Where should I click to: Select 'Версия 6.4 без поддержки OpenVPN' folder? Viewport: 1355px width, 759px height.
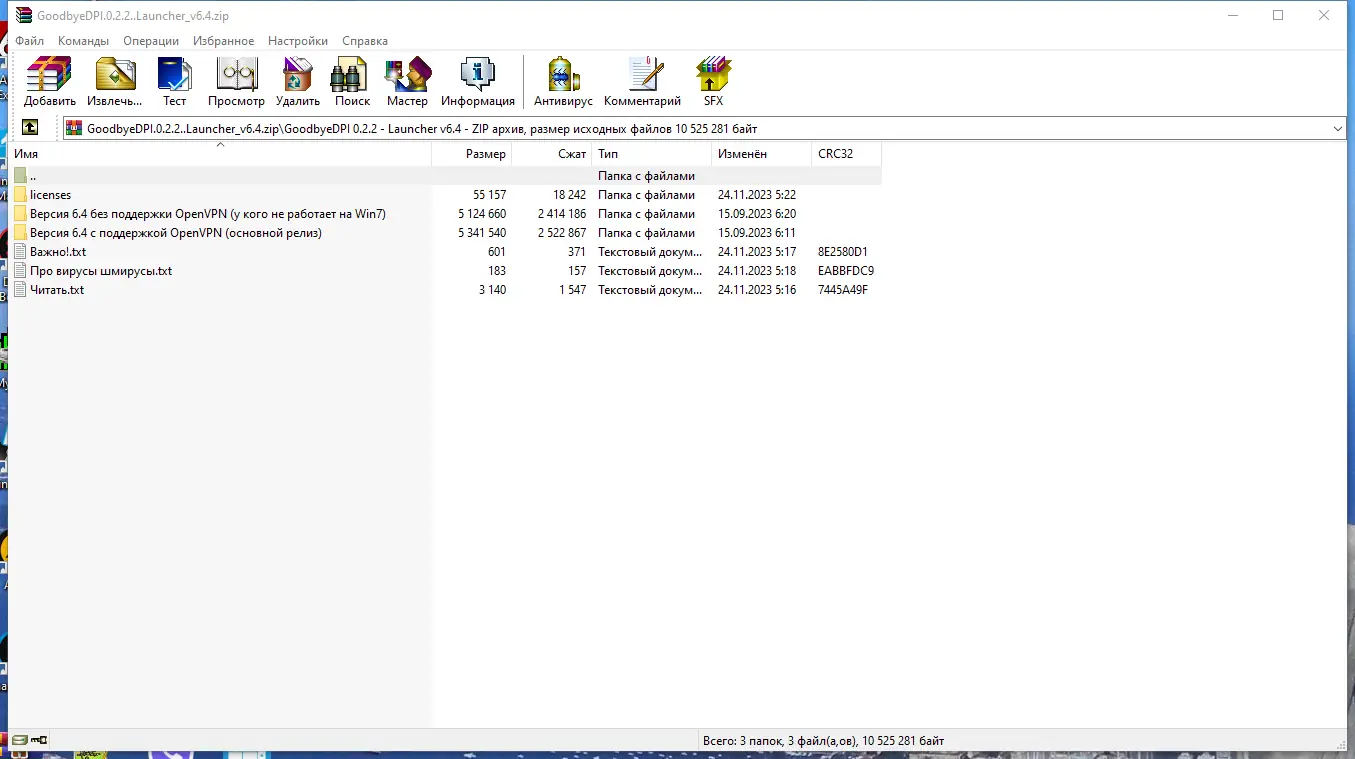[x=207, y=214]
